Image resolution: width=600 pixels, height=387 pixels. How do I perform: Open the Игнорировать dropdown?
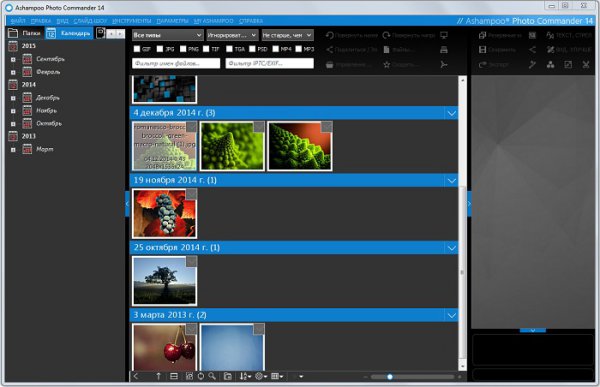[232, 35]
